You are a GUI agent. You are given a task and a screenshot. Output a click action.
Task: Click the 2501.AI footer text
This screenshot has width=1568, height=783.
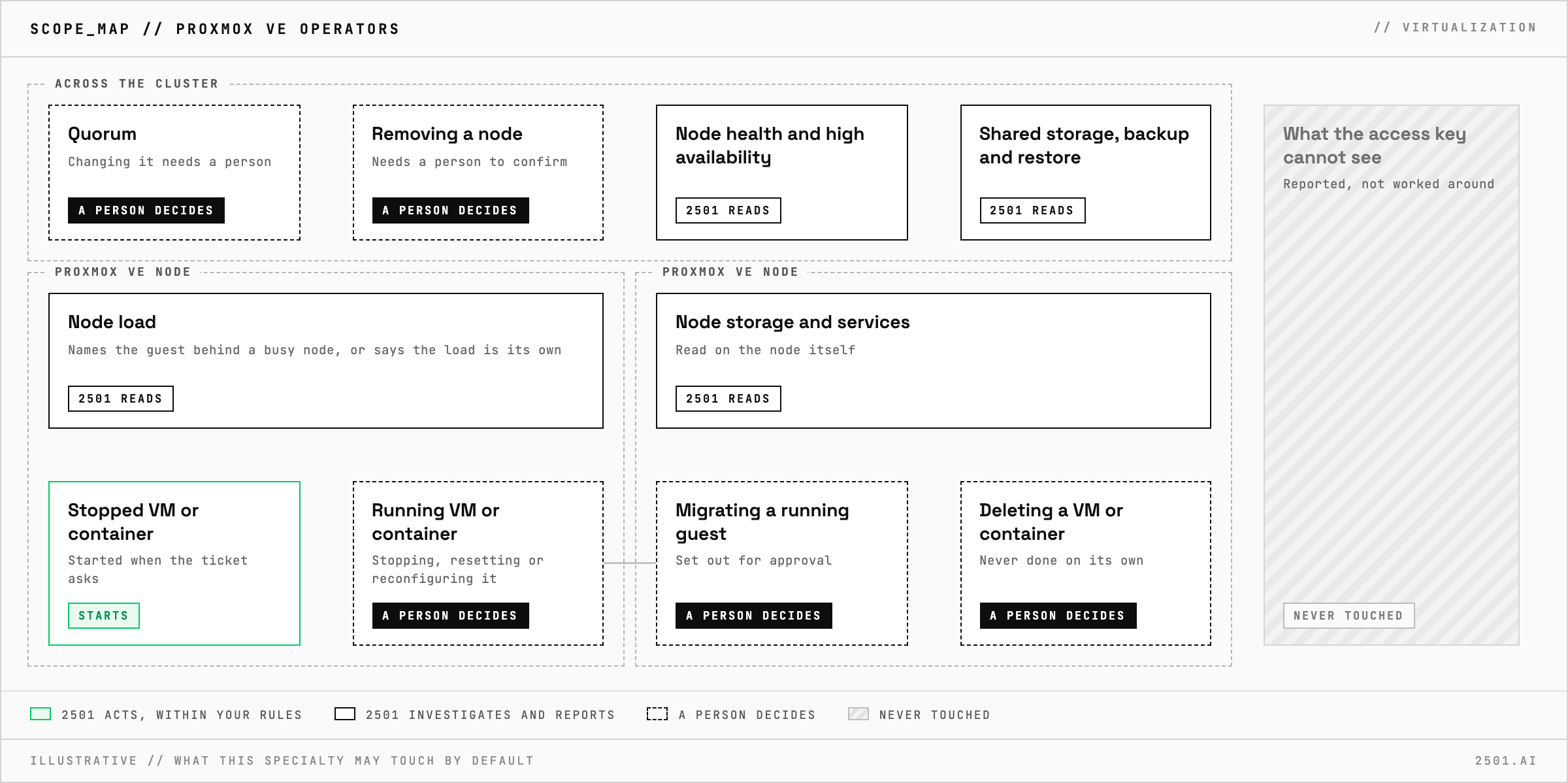click(1506, 761)
